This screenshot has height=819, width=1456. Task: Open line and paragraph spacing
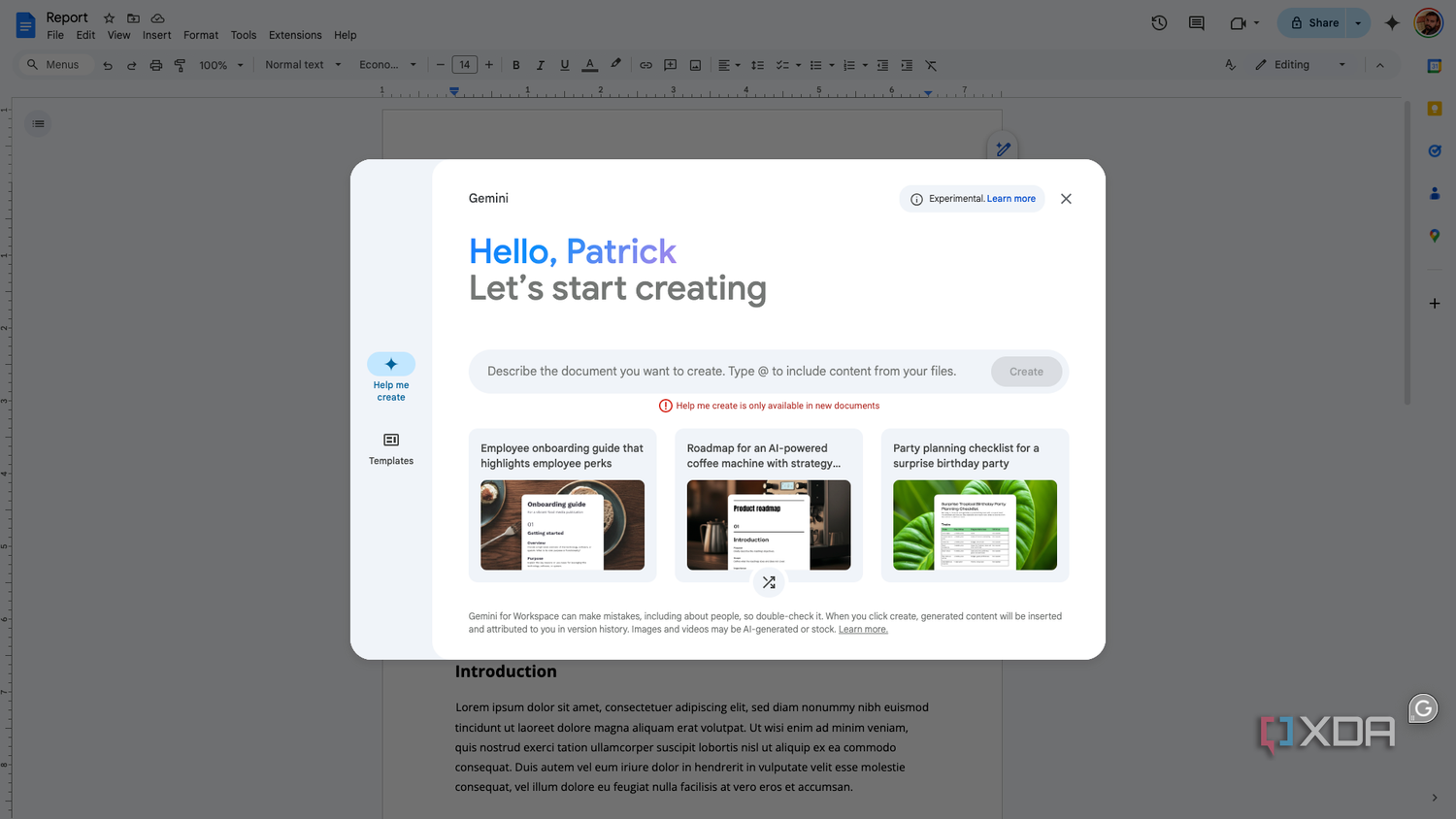tap(757, 65)
